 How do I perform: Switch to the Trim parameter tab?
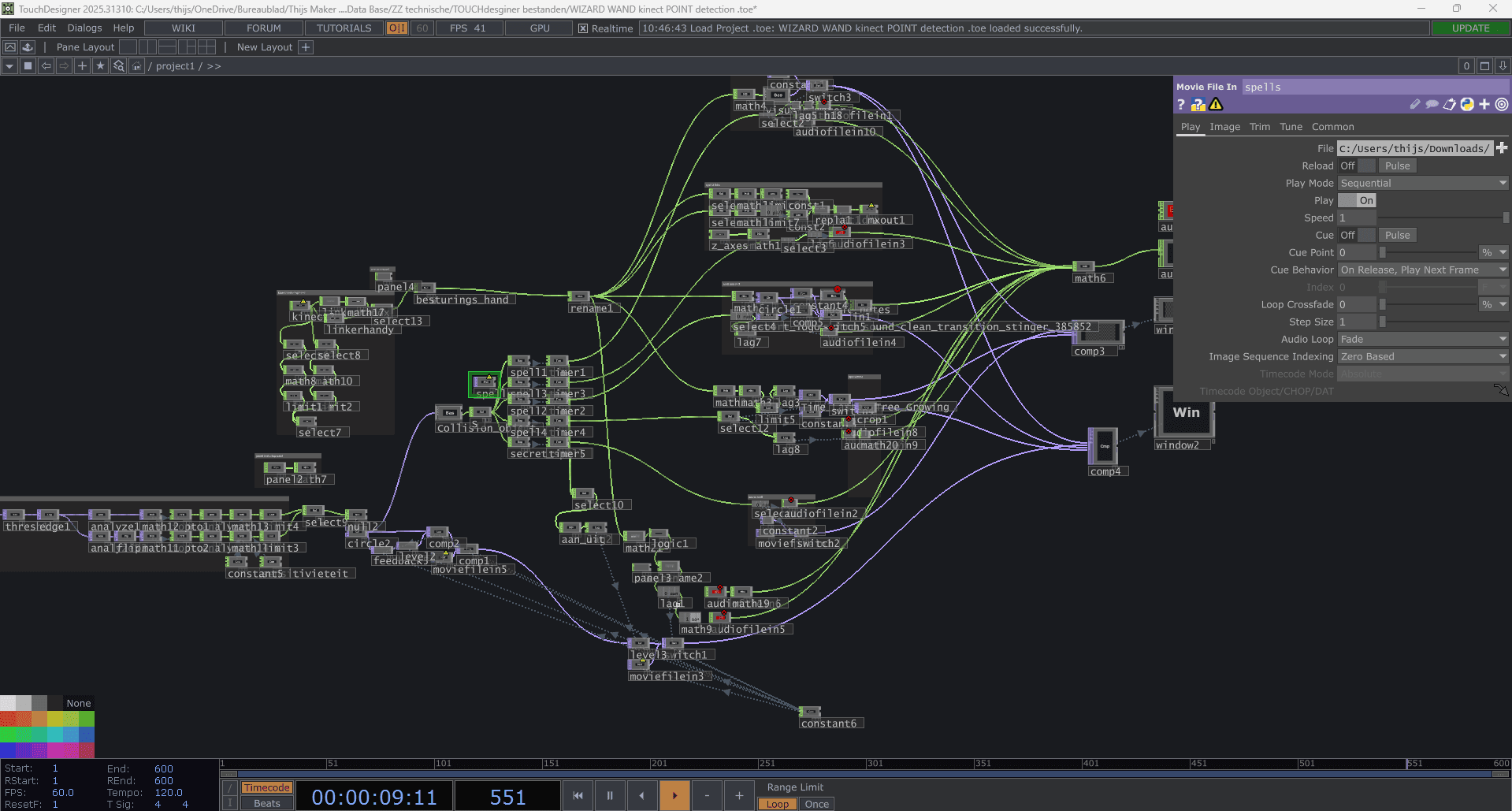pyautogui.click(x=1260, y=127)
